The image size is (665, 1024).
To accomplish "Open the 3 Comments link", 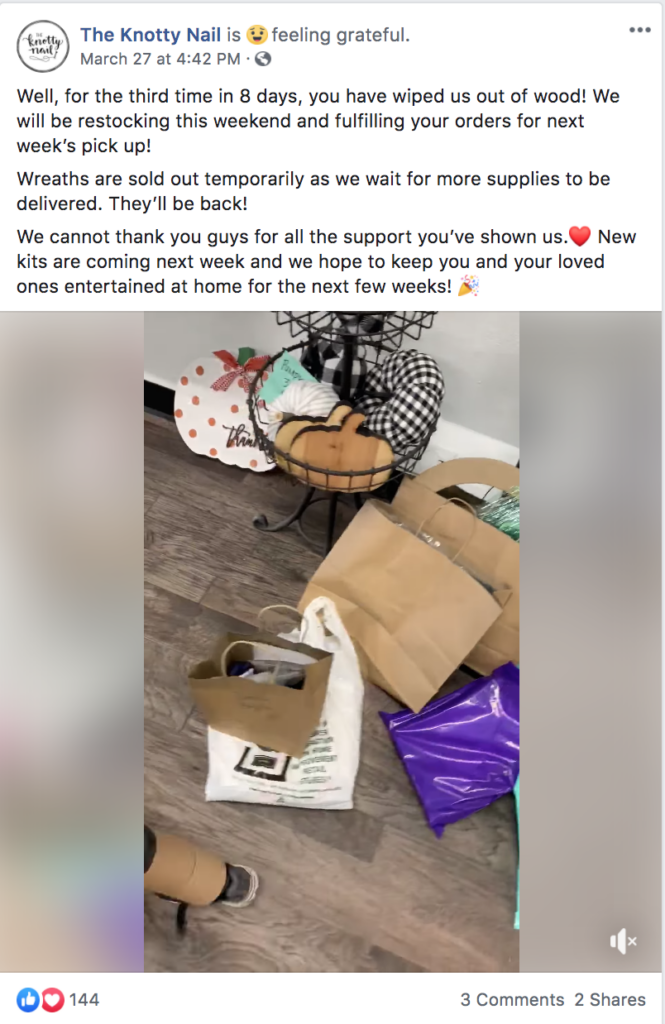I will [x=511, y=1000].
